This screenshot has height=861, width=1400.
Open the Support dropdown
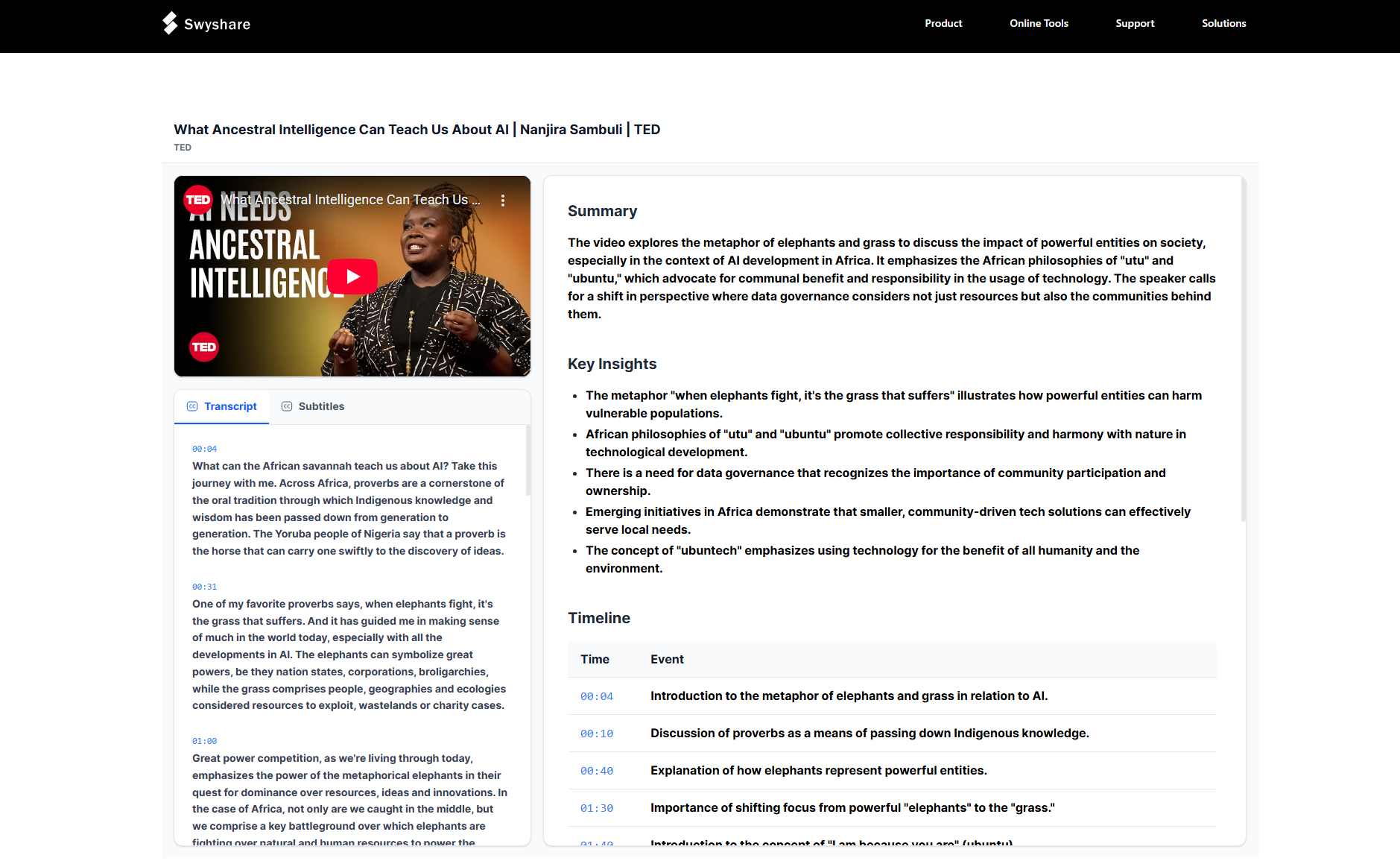point(1134,23)
